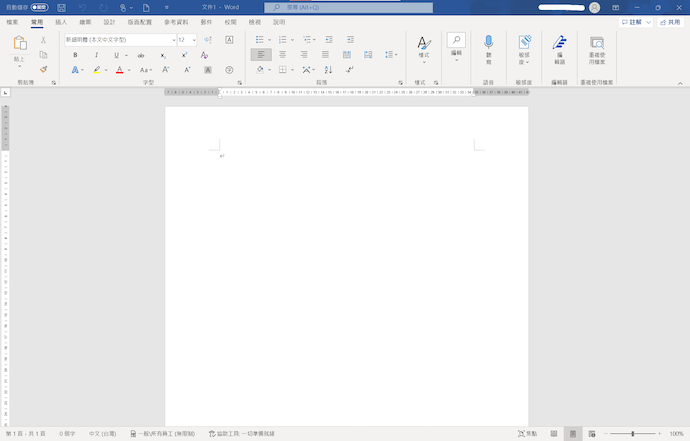
Task: Open the Editor (編輯器) tool
Action: [x=559, y=48]
